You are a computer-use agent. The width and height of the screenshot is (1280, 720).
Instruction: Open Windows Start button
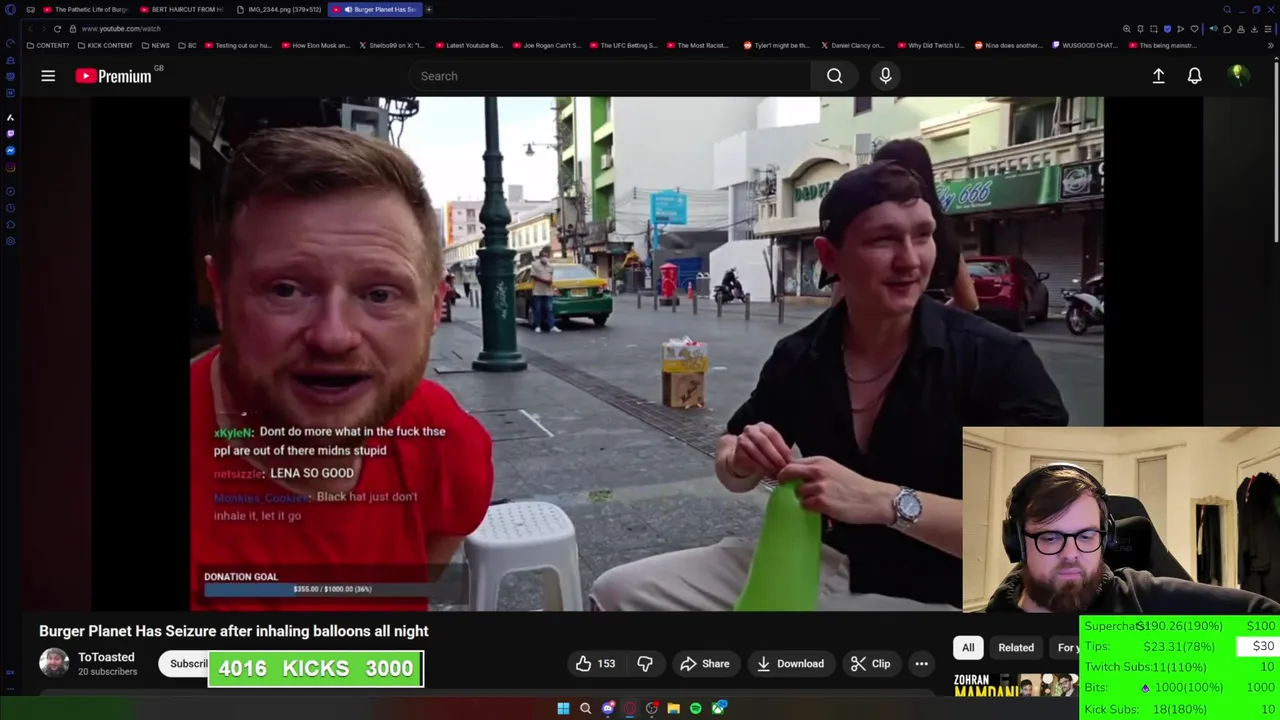pyautogui.click(x=563, y=709)
